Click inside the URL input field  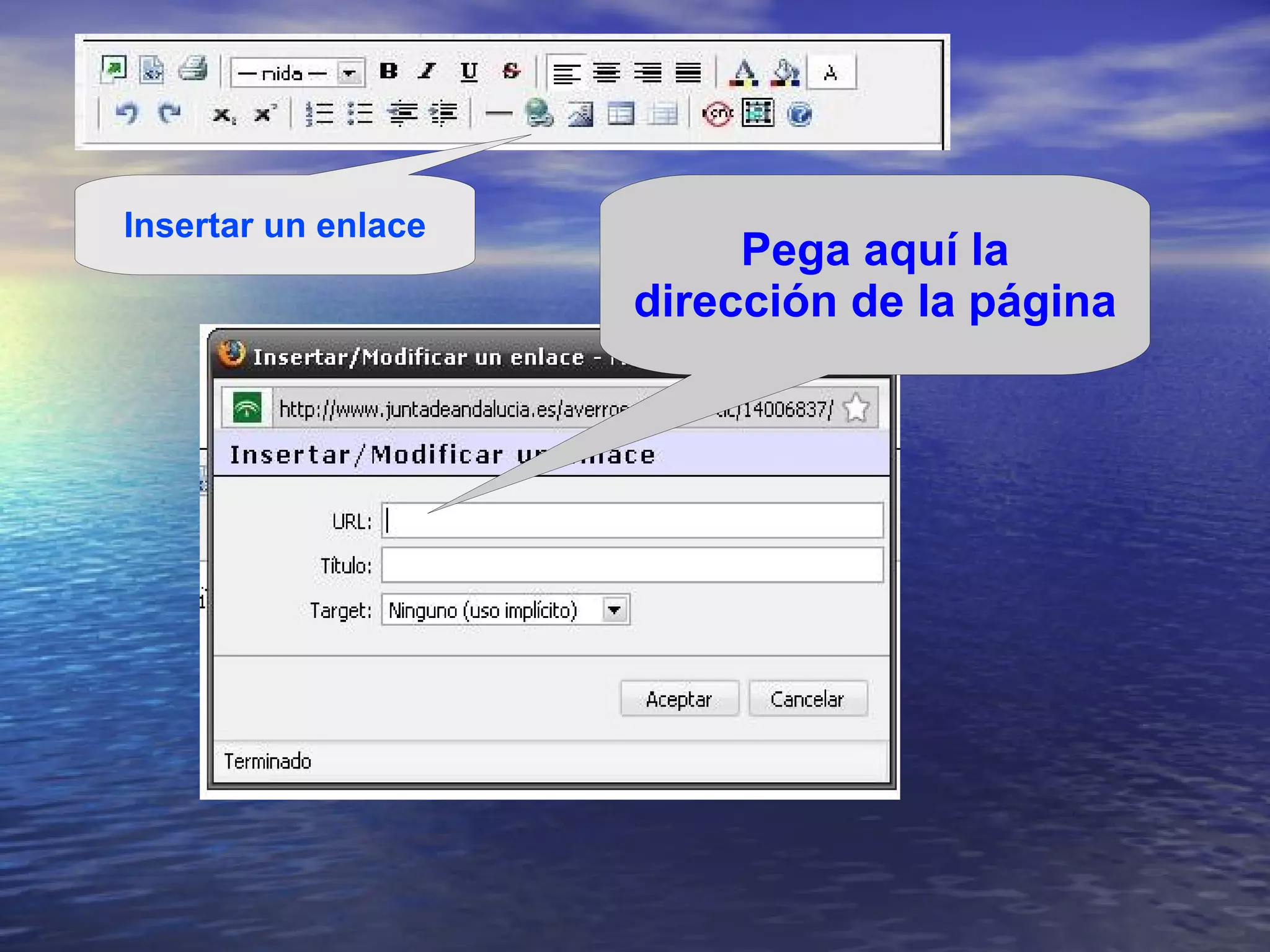click(633, 521)
